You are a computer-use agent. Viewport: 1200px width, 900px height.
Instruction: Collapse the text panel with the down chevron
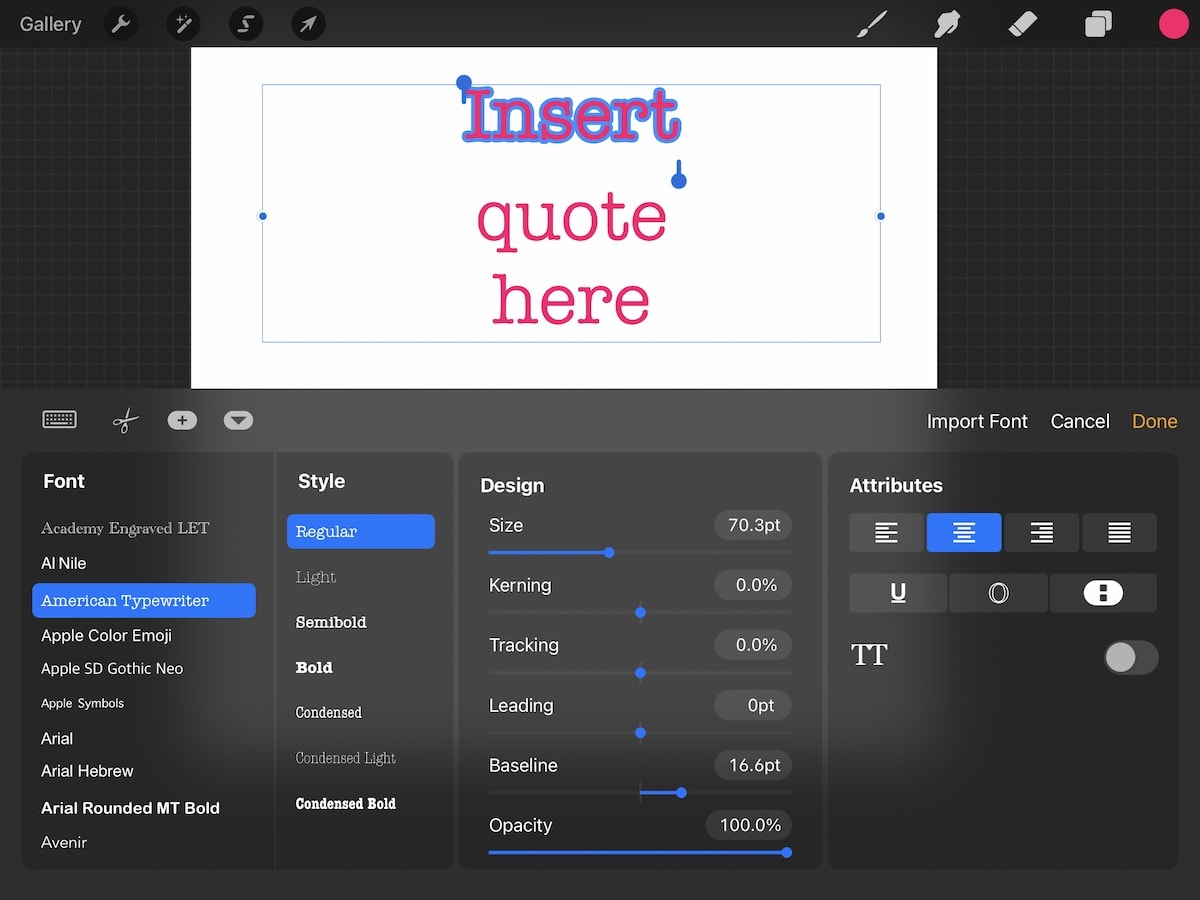coord(238,420)
